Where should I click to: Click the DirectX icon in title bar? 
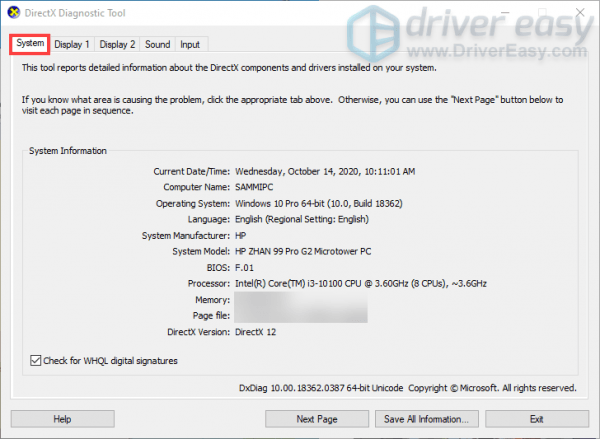coord(14,13)
